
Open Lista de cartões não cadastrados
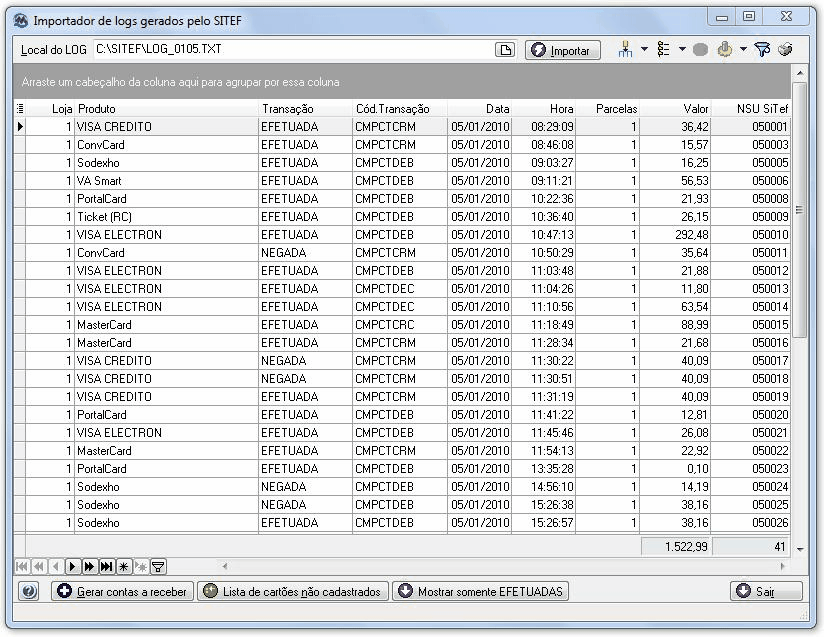click(292, 591)
